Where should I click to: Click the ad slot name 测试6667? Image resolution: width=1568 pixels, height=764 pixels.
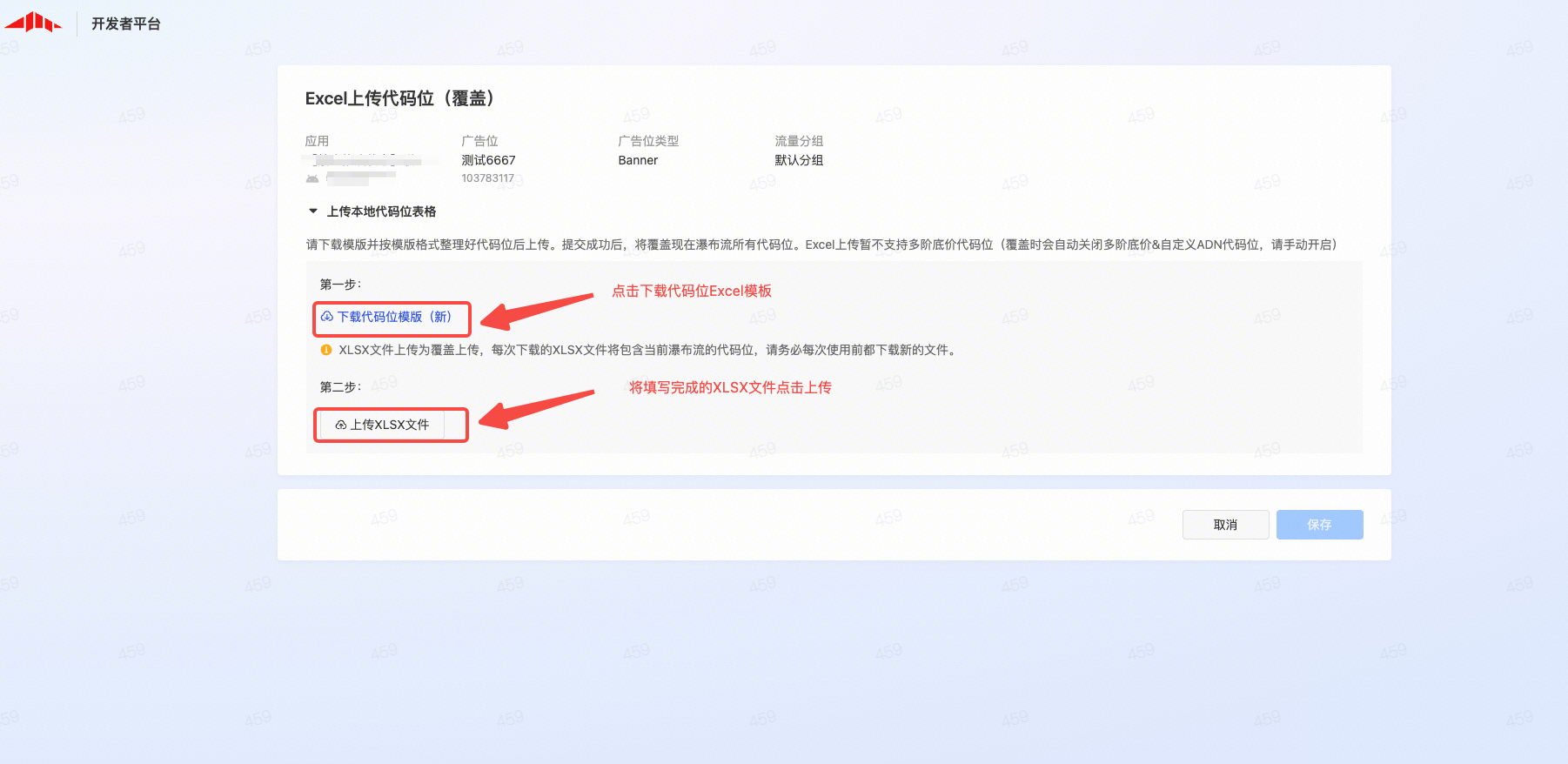pos(488,160)
